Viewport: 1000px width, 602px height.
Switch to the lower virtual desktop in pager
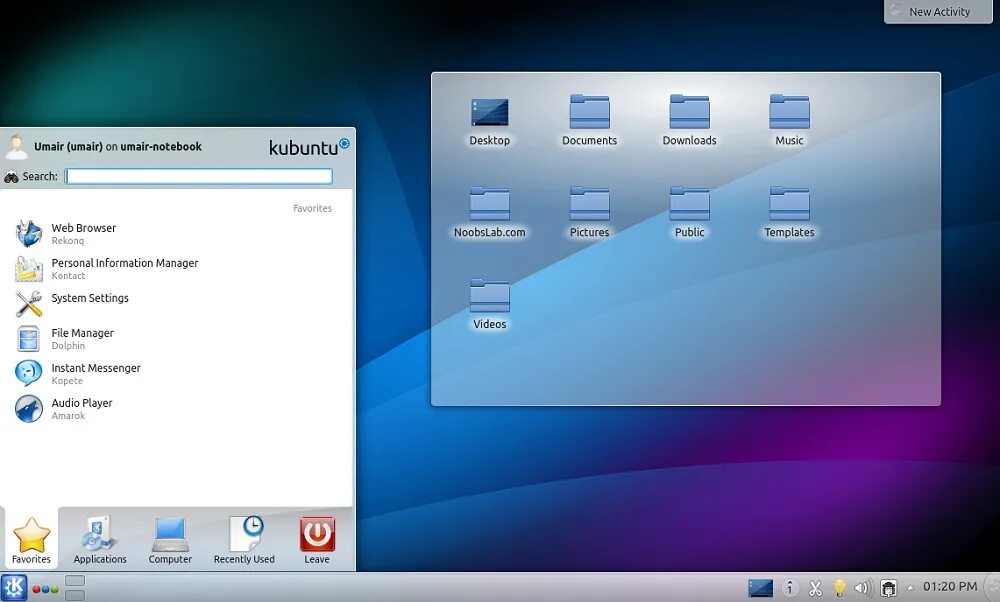(75, 596)
